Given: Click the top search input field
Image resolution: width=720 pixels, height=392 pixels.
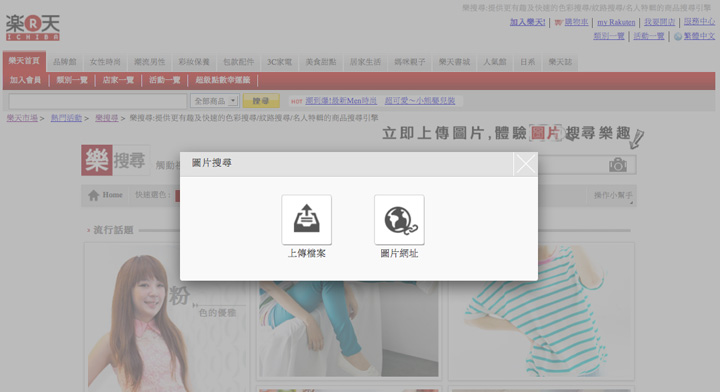Looking at the screenshot, I should (x=98, y=101).
